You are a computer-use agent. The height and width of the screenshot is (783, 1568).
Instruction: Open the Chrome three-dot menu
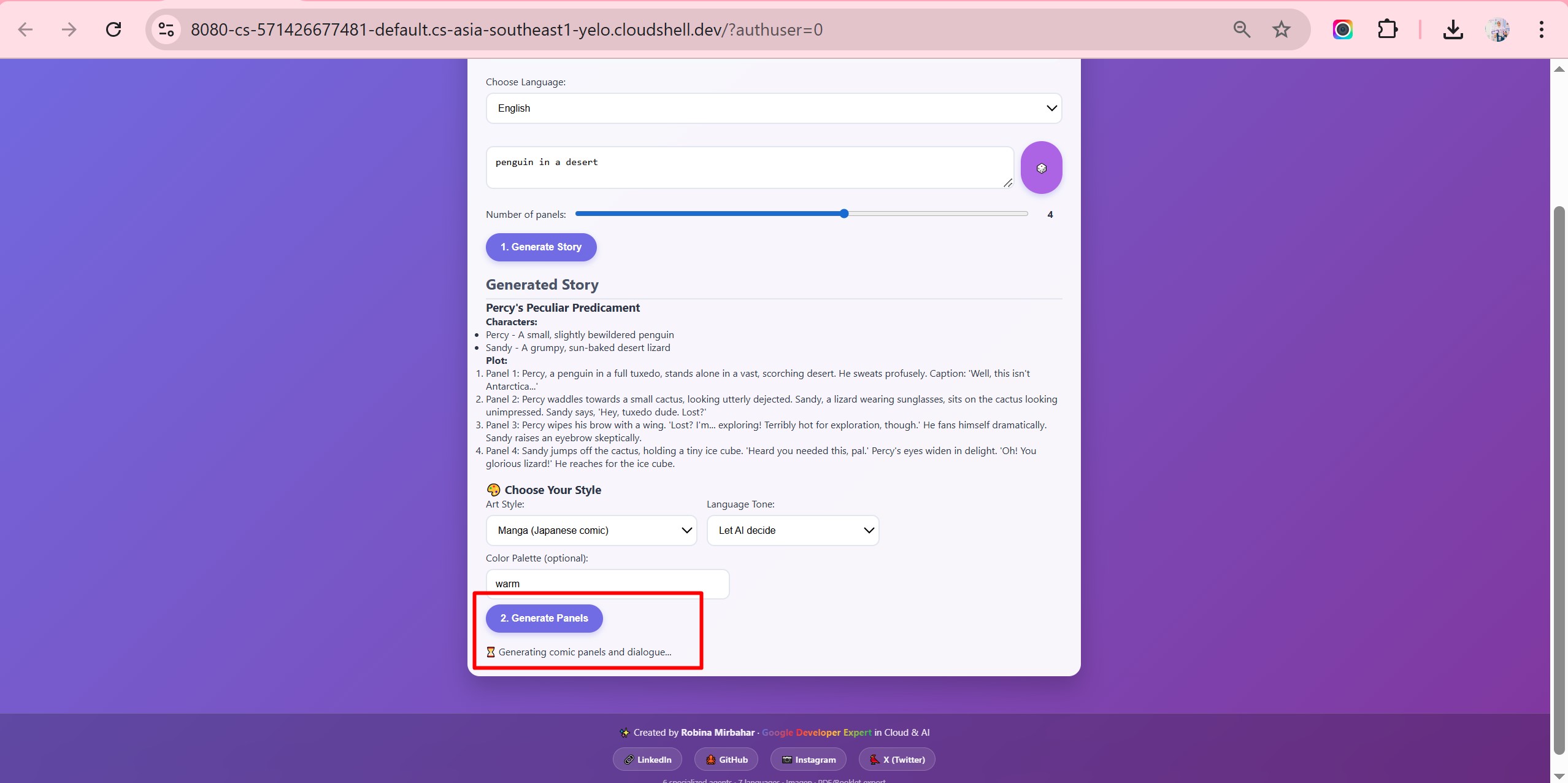[1541, 29]
